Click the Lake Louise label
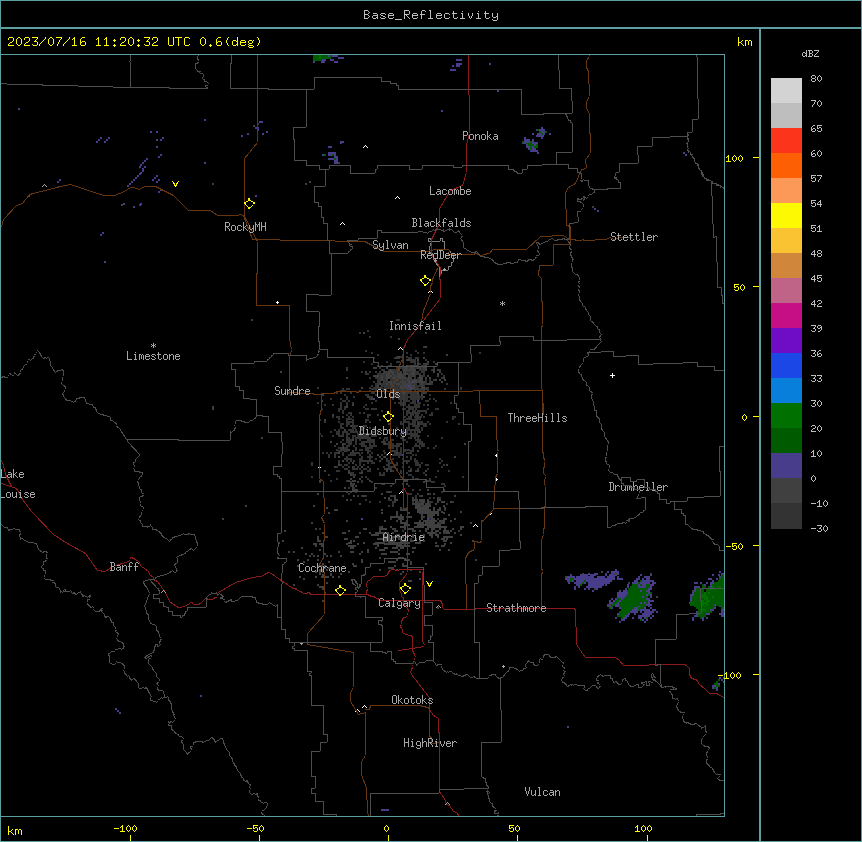The width and height of the screenshot is (862, 842). click(18, 484)
